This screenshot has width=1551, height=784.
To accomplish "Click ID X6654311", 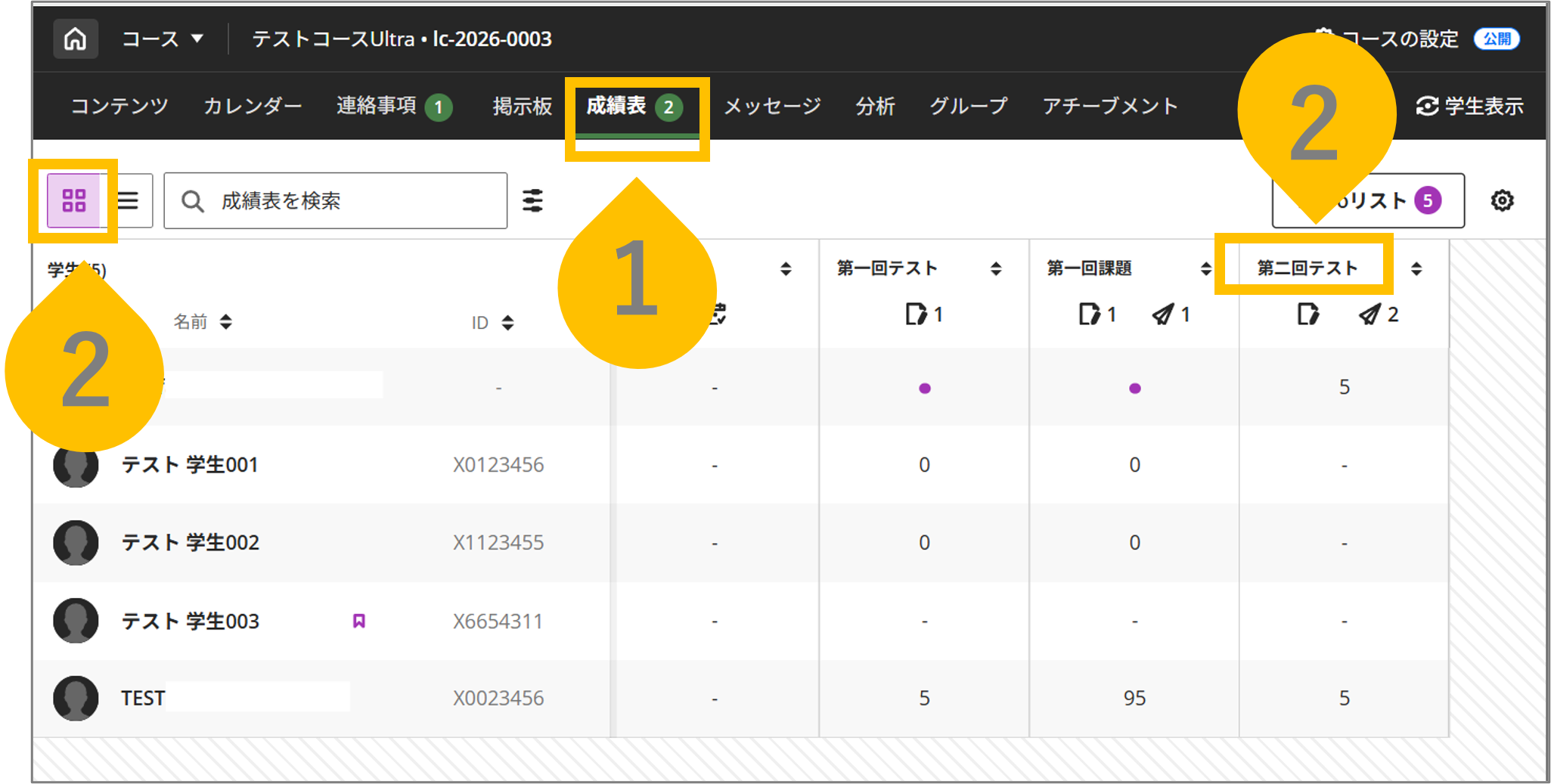I will pos(498,621).
